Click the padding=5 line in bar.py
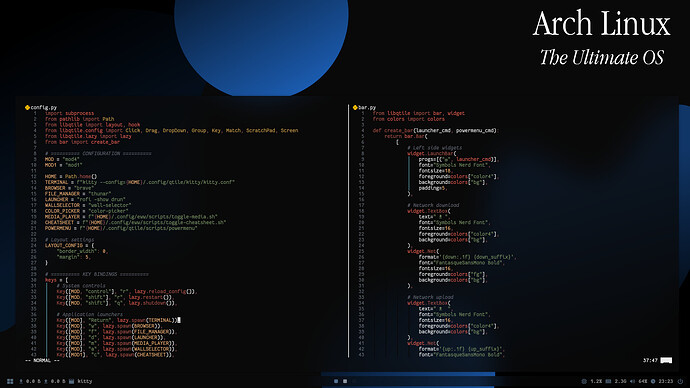Image resolution: width=690 pixels, height=388 pixels. (x=433, y=188)
